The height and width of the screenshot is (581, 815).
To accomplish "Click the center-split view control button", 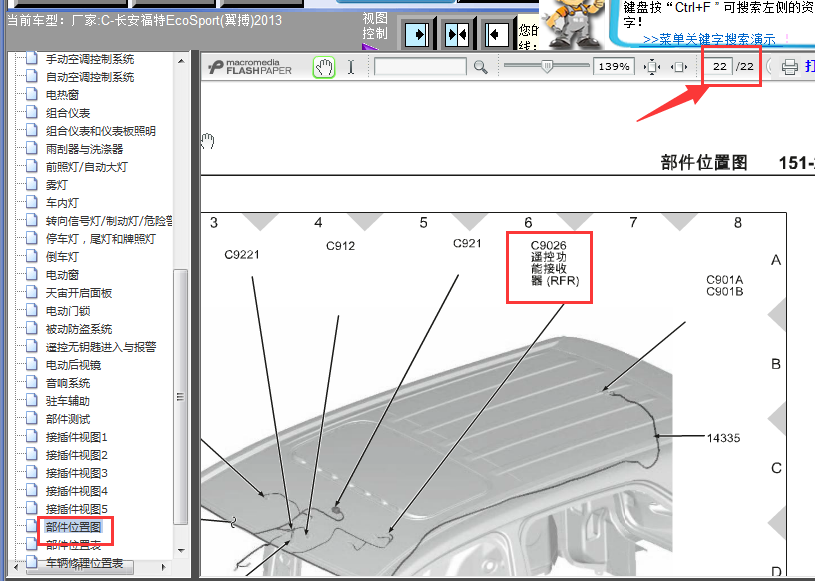I will pos(457,34).
